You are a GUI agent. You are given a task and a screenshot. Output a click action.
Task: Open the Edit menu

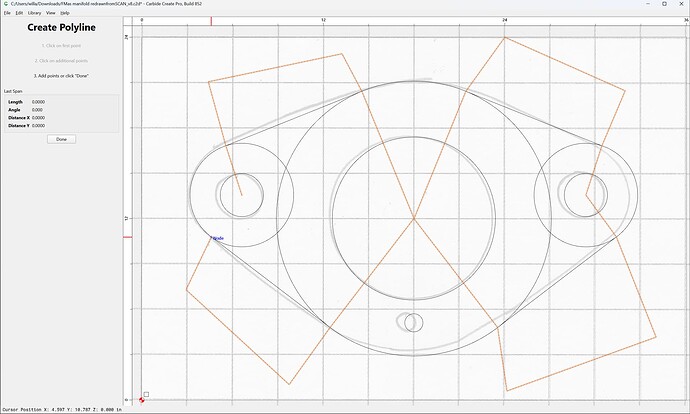[x=19, y=13]
